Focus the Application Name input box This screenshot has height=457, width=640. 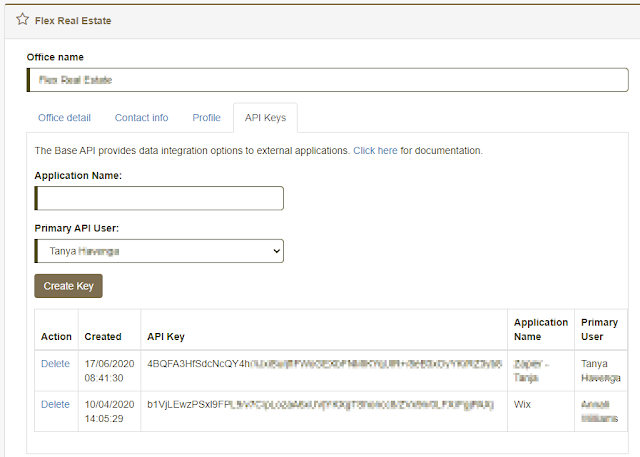160,198
